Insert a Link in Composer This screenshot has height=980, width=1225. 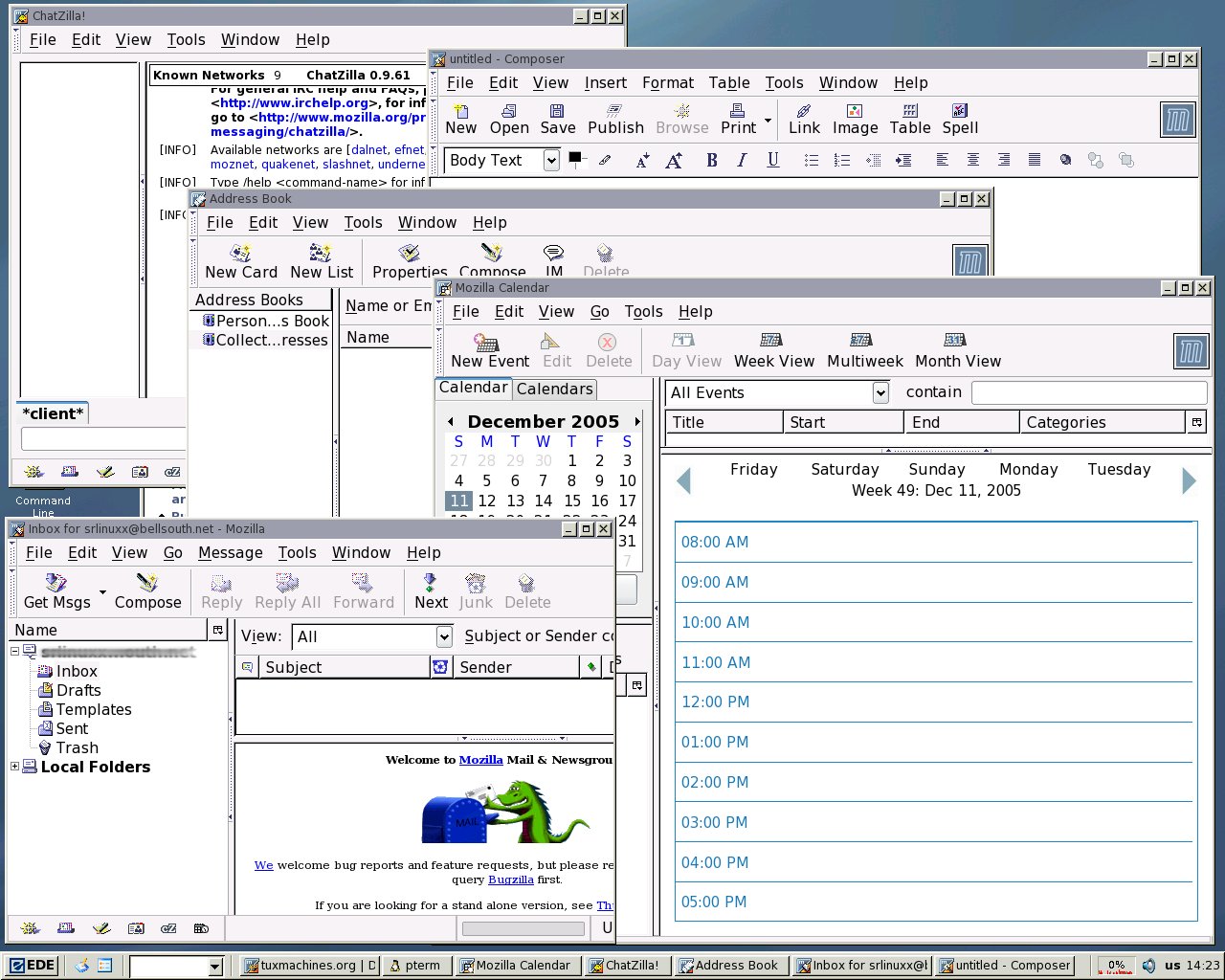point(804,120)
